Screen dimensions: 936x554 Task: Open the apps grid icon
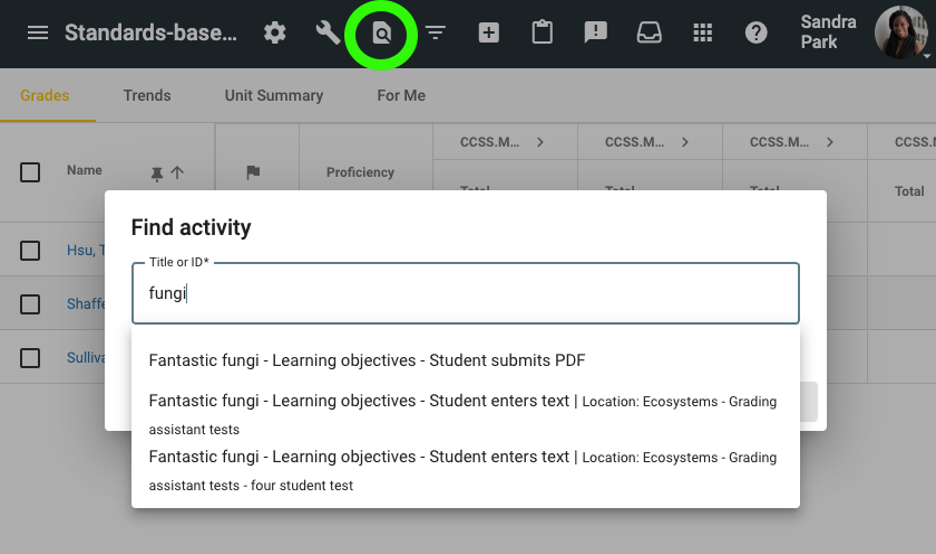(x=703, y=32)
